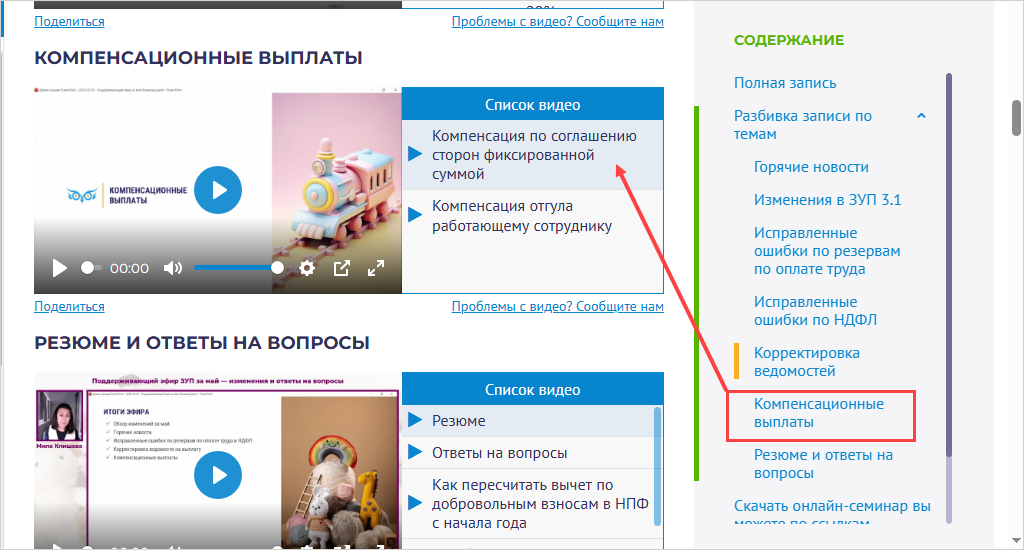Mute the Компенсационные выплаты video volume

pyautogui.click(x=172, y=268)
